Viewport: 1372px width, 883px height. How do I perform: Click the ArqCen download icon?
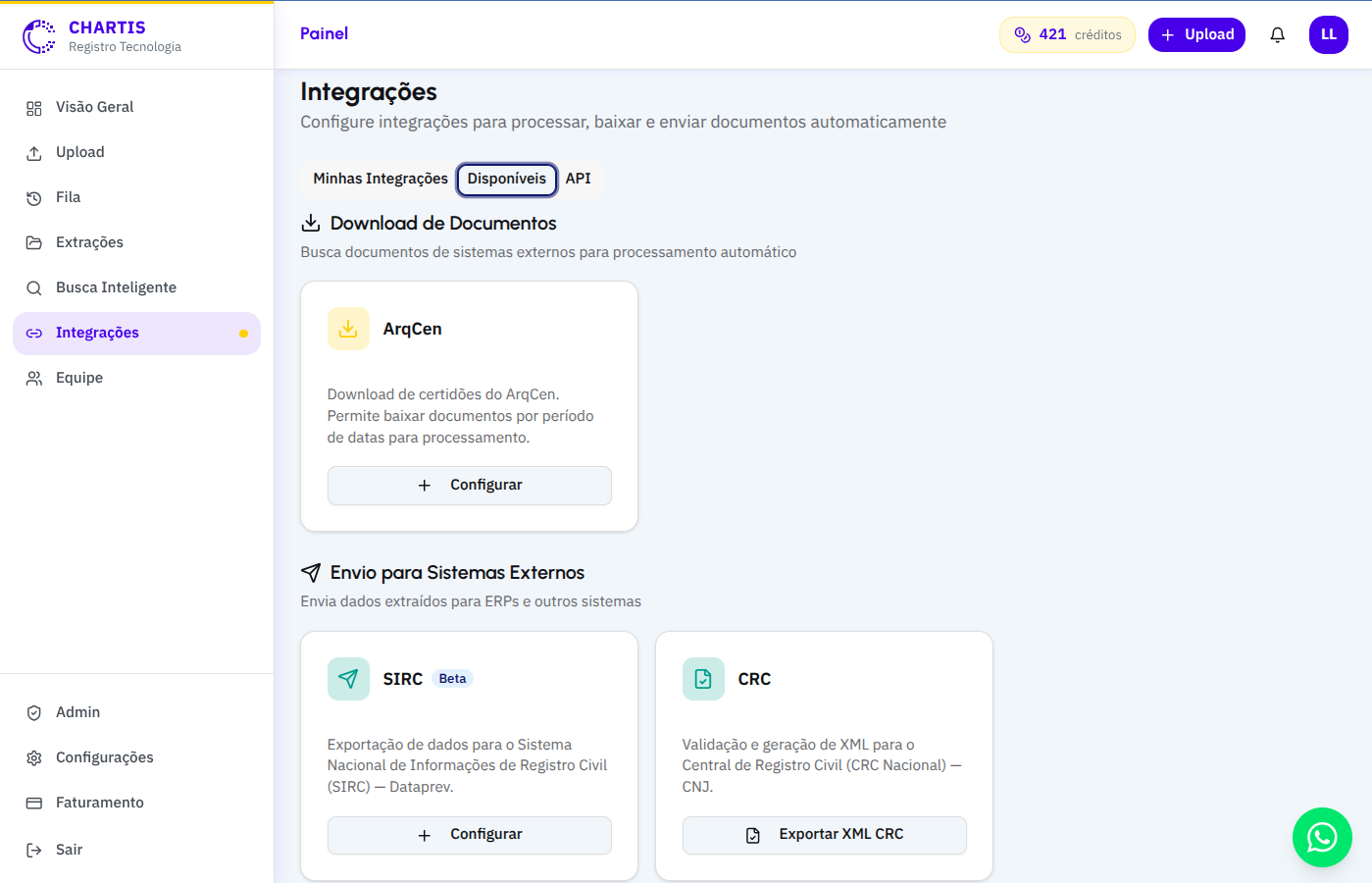point(348,329)
